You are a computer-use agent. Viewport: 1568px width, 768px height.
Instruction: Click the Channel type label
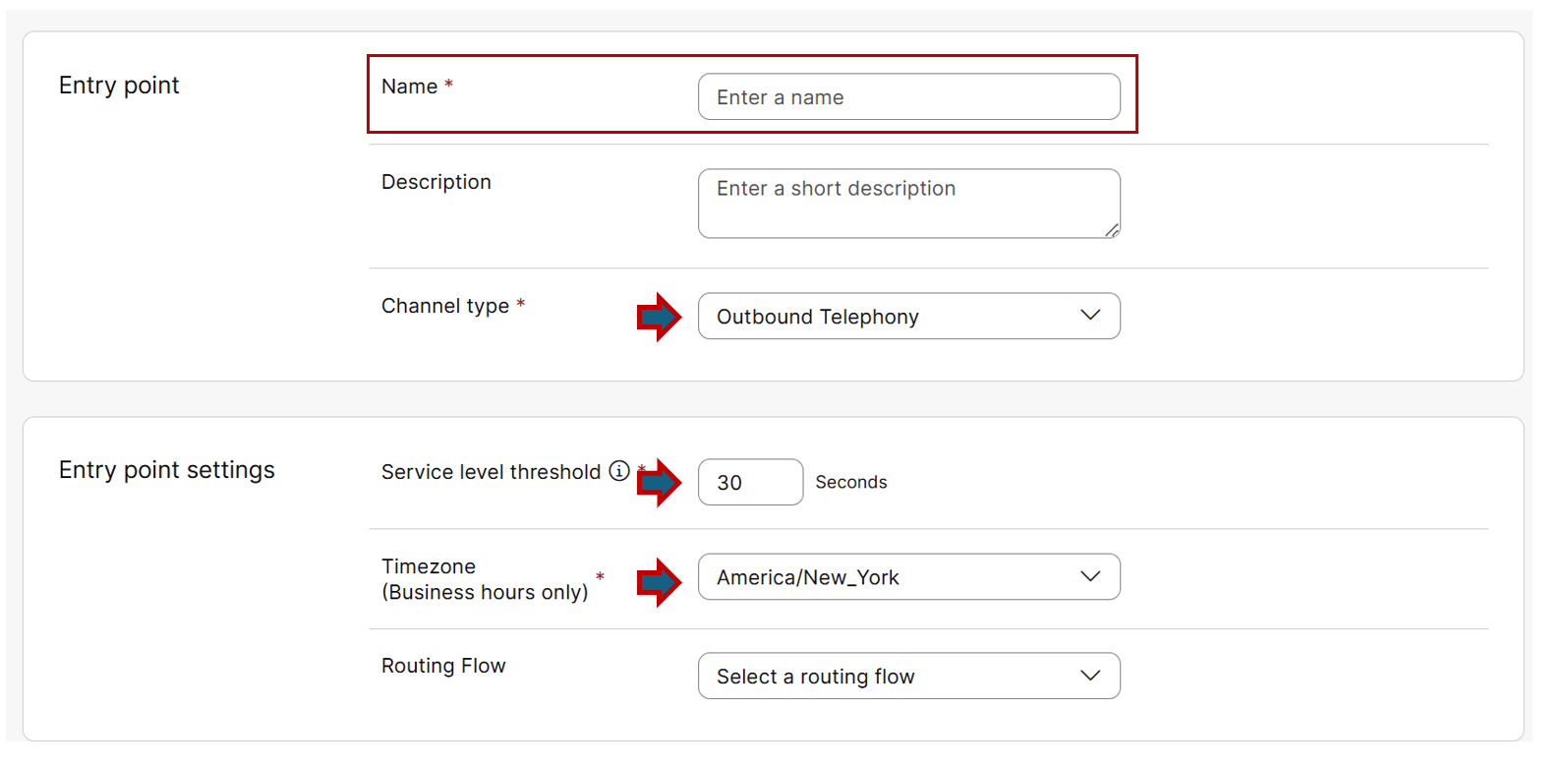click(x=445, y=306)
